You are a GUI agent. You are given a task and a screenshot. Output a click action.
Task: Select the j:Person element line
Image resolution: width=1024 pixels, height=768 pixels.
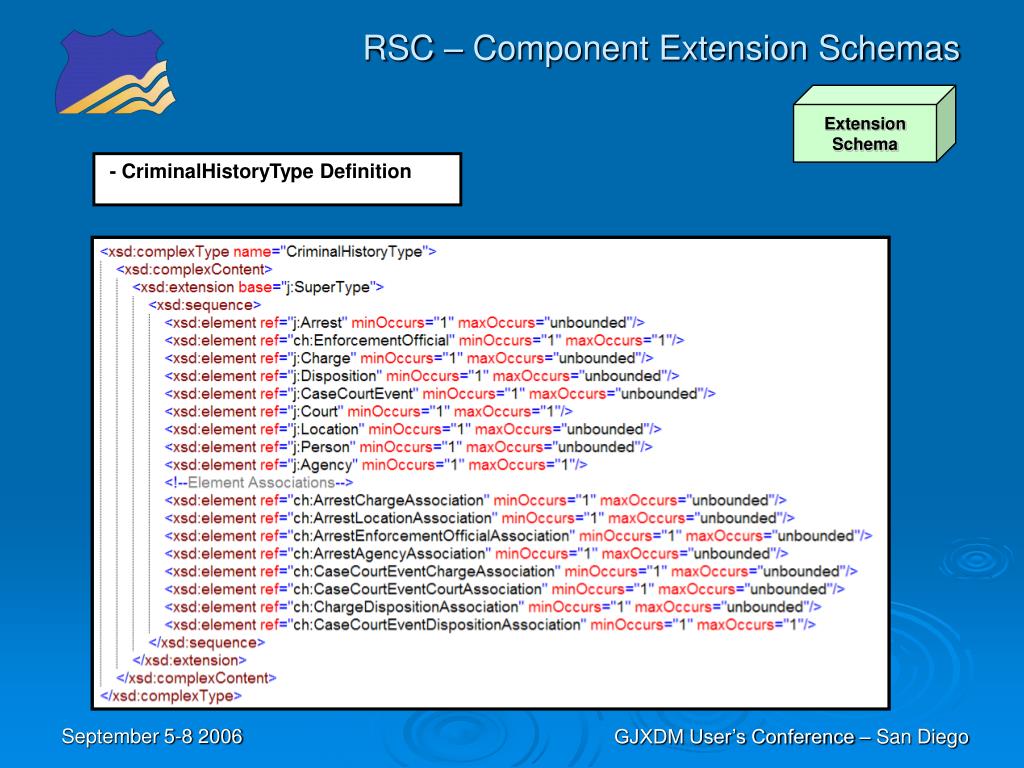click(x=409, y=447)
